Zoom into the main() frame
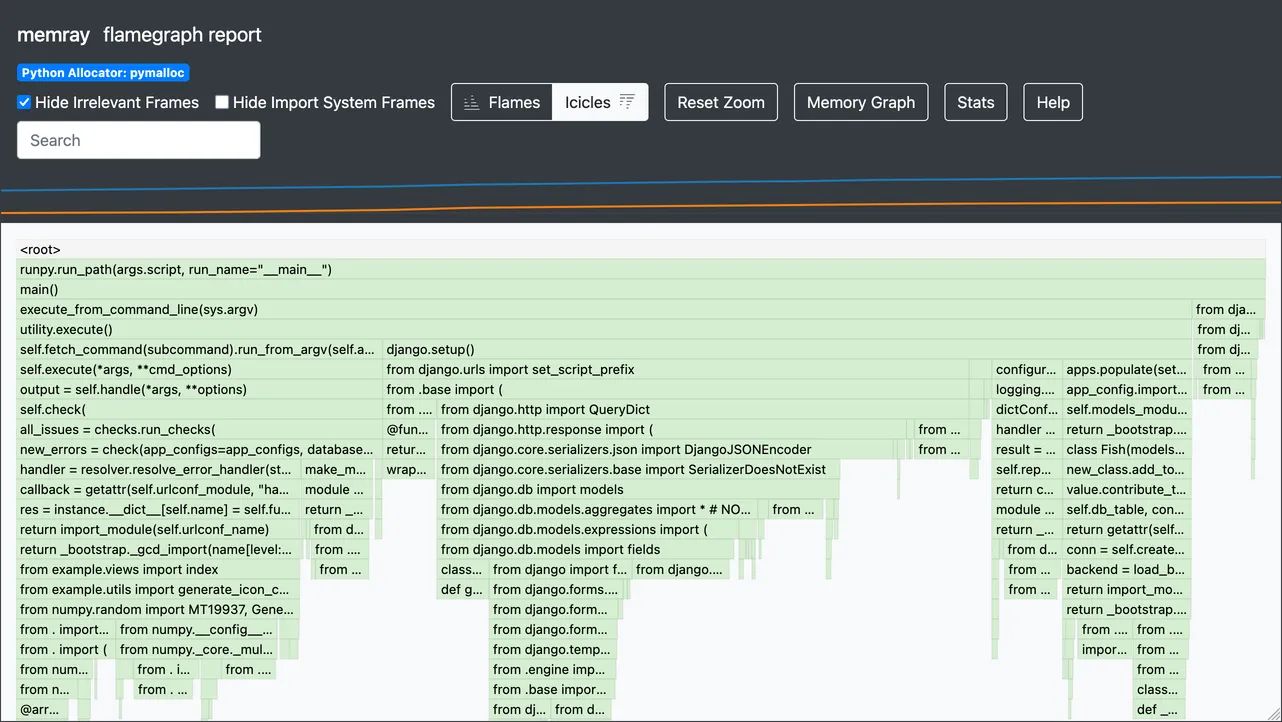Image resolution: width=1282 pixels, height=722 pixels. pos(640,290)
